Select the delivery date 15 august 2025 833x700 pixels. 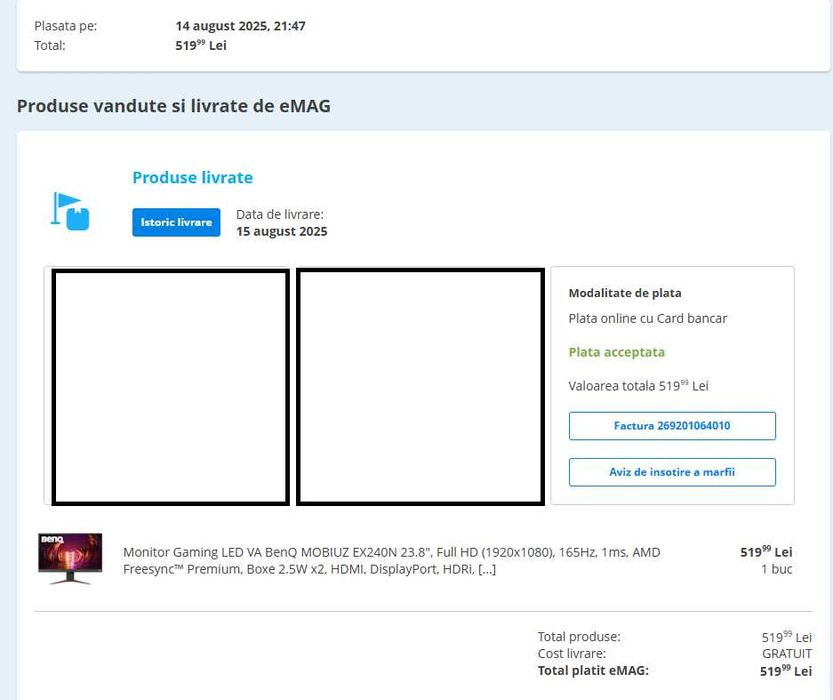click(x=282, y=231)
